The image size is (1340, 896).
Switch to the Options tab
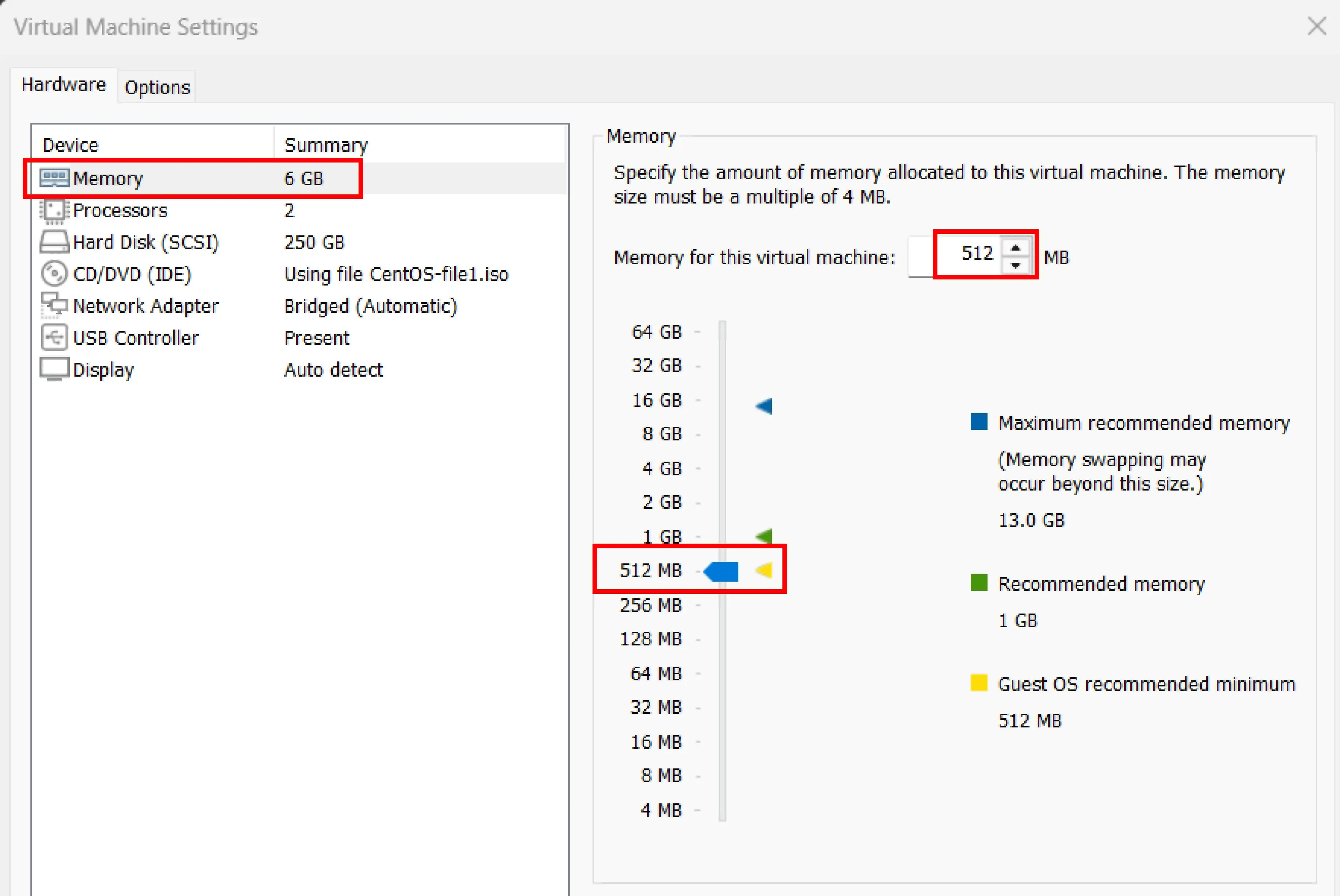pyautogui.click(x=157, y=87)
